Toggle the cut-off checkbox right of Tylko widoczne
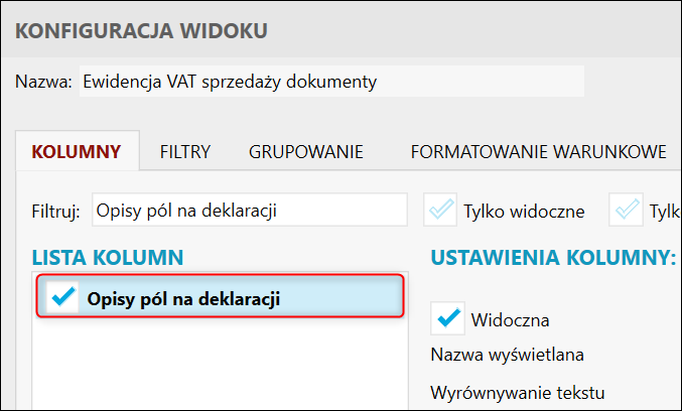This screenshot has width=682, height=411. tap(629, 210)
